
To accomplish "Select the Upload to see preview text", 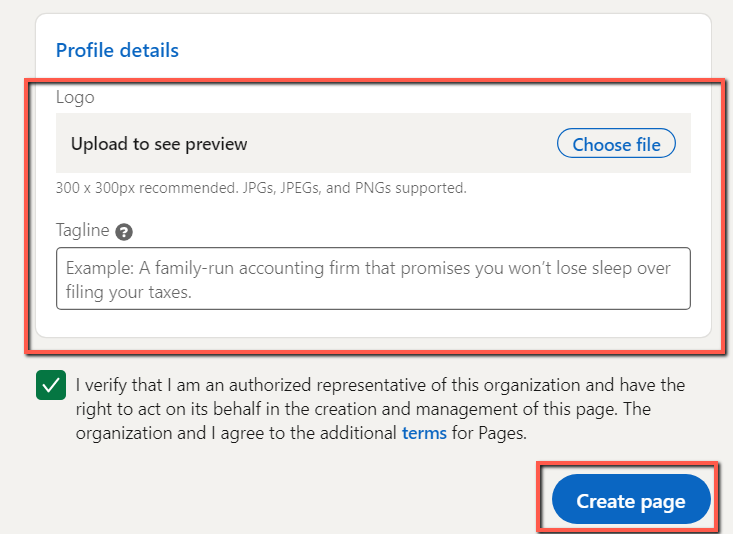I will [x=159, y=144].
